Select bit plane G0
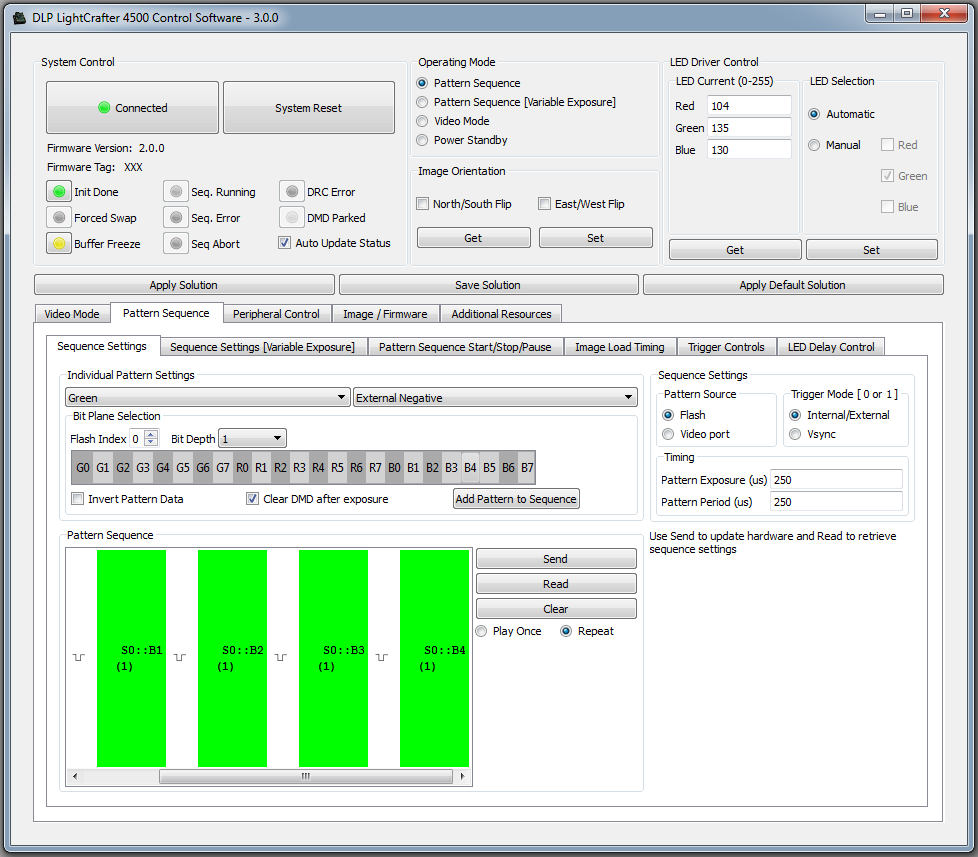Screen dimensions: 978x857 pyautogui.click(x=83, y=468)
